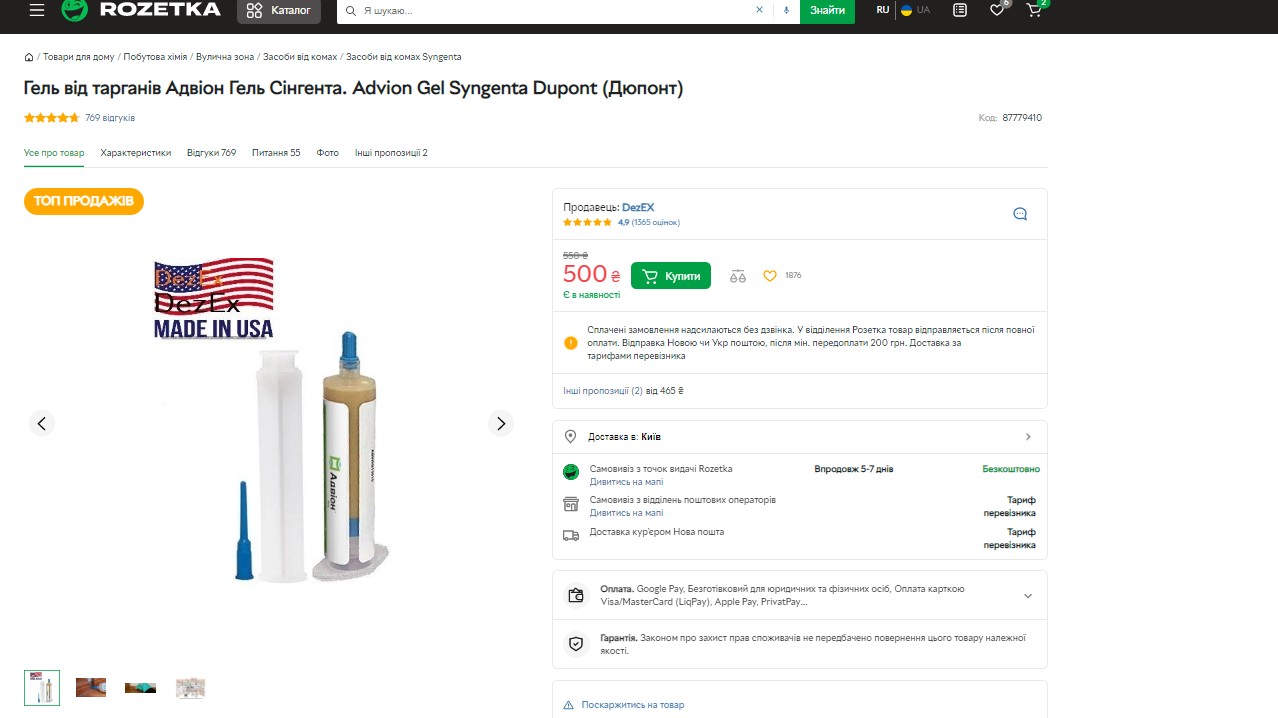Image resolution: width=1278 pixels, height=718 pixels.
Task: Switch to the 'Відгуки 769' tab
Action: [212, 153]
